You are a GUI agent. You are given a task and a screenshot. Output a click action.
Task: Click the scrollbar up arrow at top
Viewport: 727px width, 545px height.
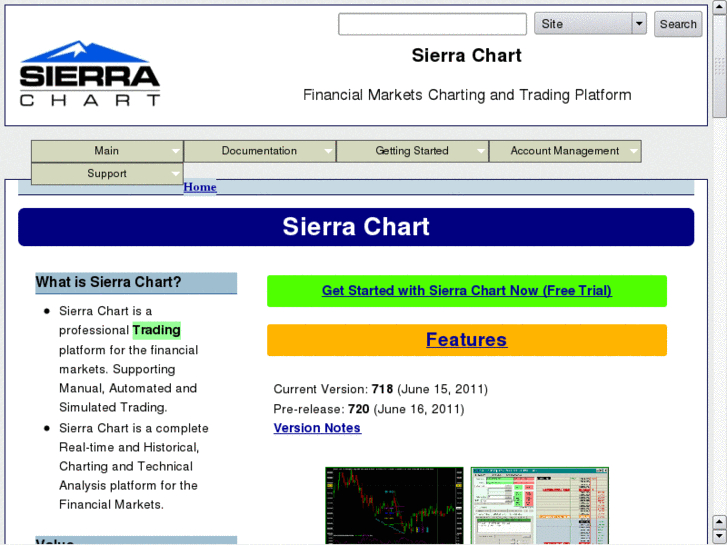pyautogui.click(x=720, y=6)
